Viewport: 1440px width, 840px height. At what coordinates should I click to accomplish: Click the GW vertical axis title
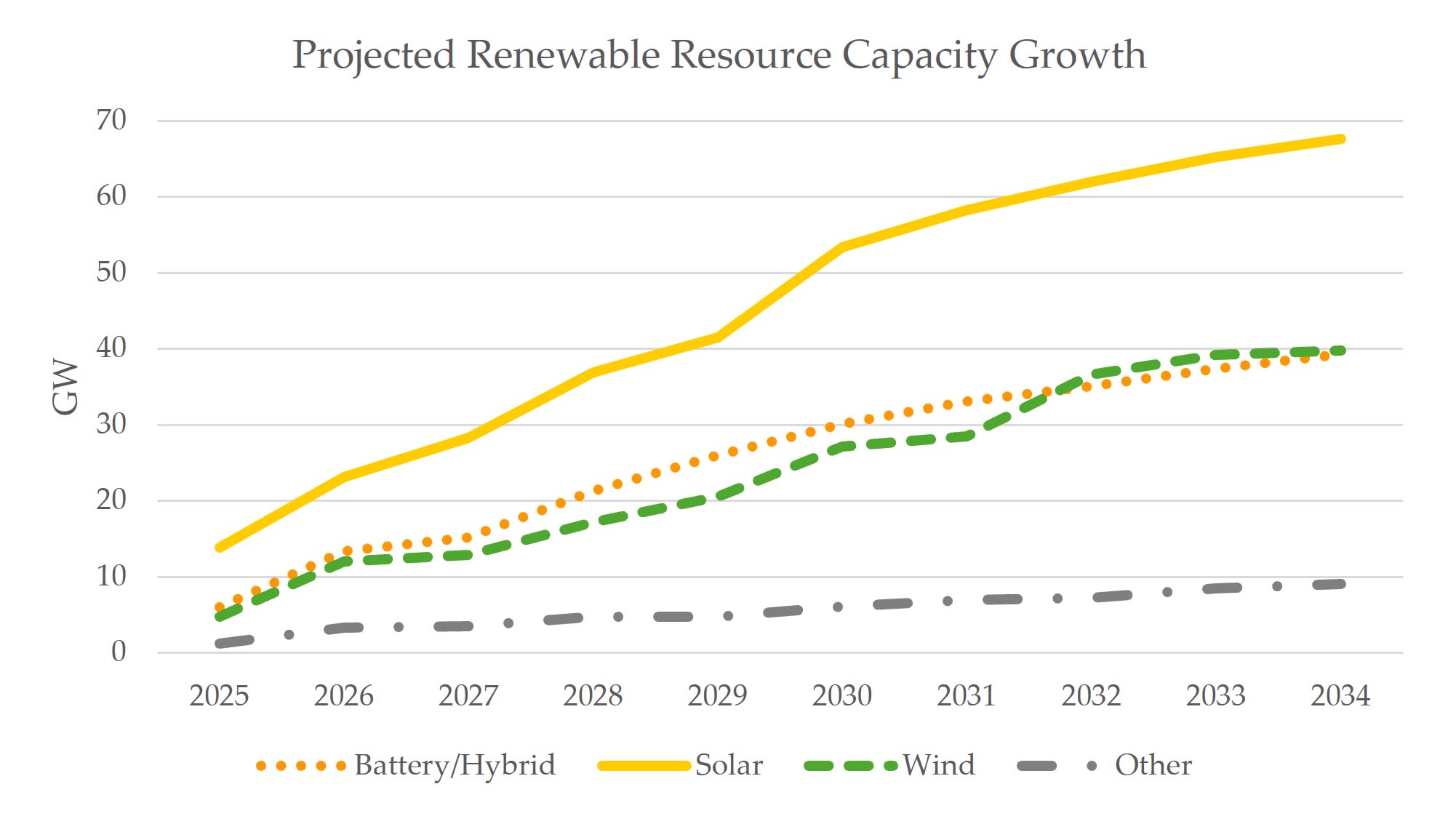(65, 386)
